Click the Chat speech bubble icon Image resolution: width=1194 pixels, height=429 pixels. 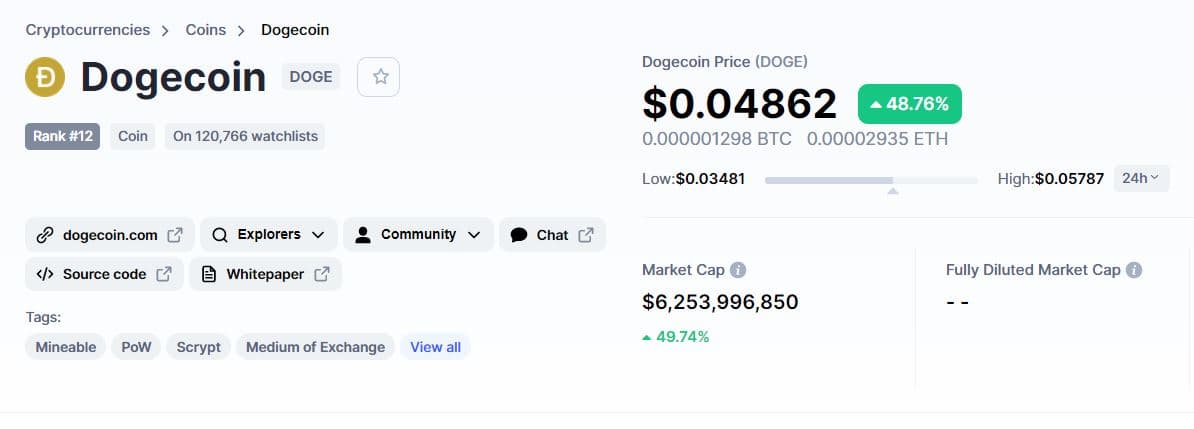[x=518, y=235]
